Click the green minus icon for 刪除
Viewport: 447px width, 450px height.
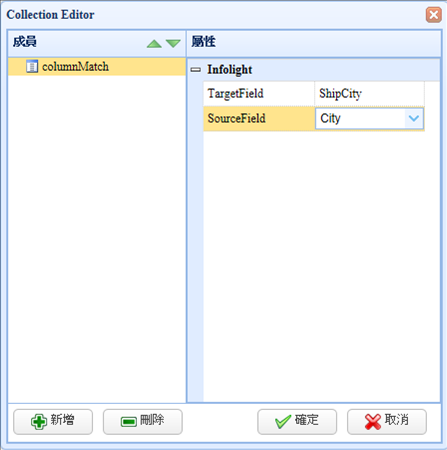pos(129,422)
